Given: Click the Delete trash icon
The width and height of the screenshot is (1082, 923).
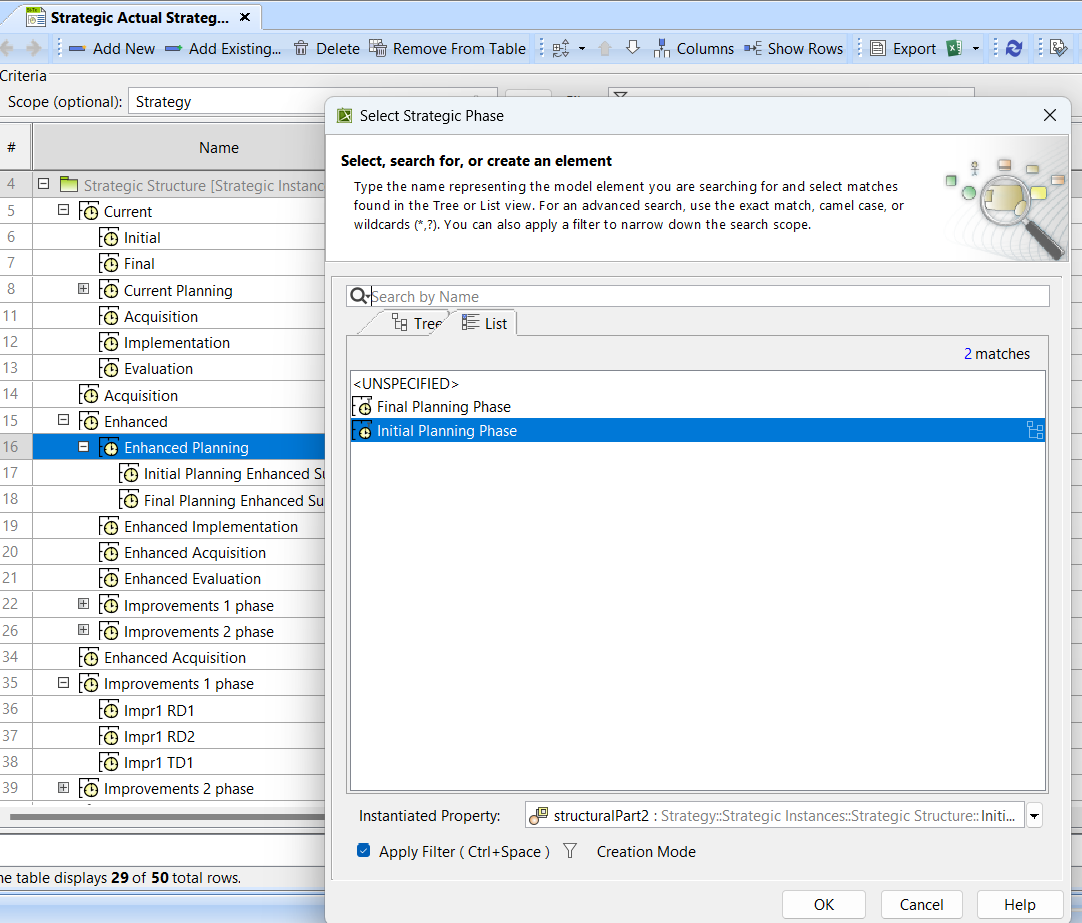Looking at the screenshot, I should point(301,48).
